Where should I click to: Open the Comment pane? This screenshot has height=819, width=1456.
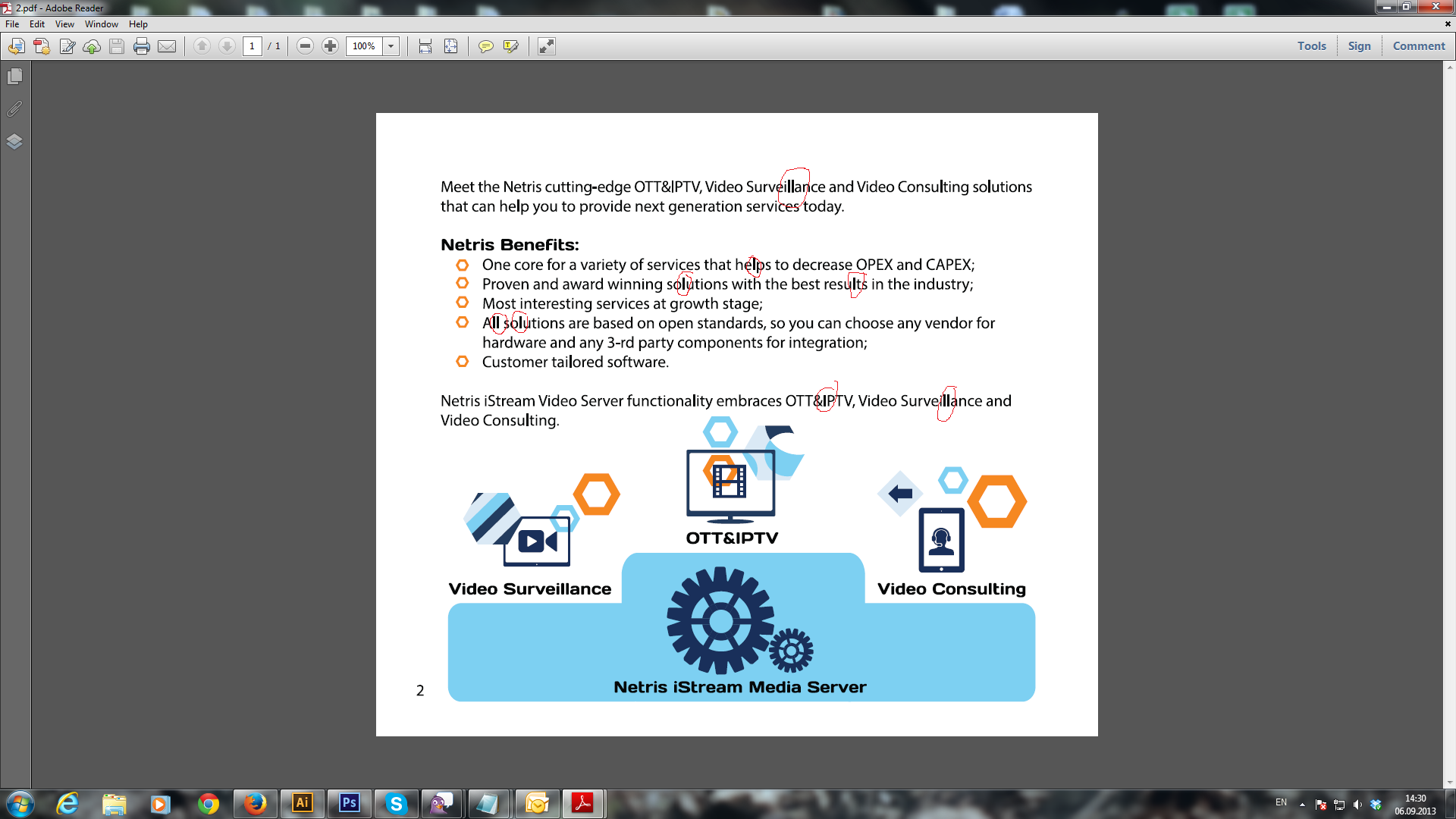pyautogui.click(x=1419, y=46)
